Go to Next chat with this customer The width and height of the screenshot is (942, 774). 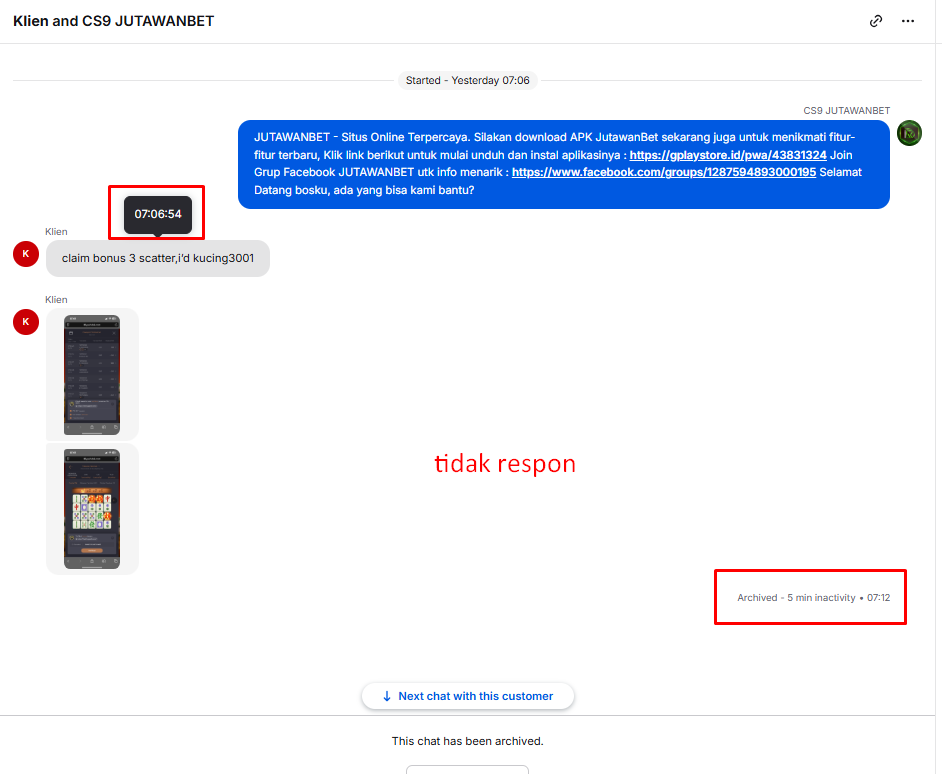tap(467, 696)
